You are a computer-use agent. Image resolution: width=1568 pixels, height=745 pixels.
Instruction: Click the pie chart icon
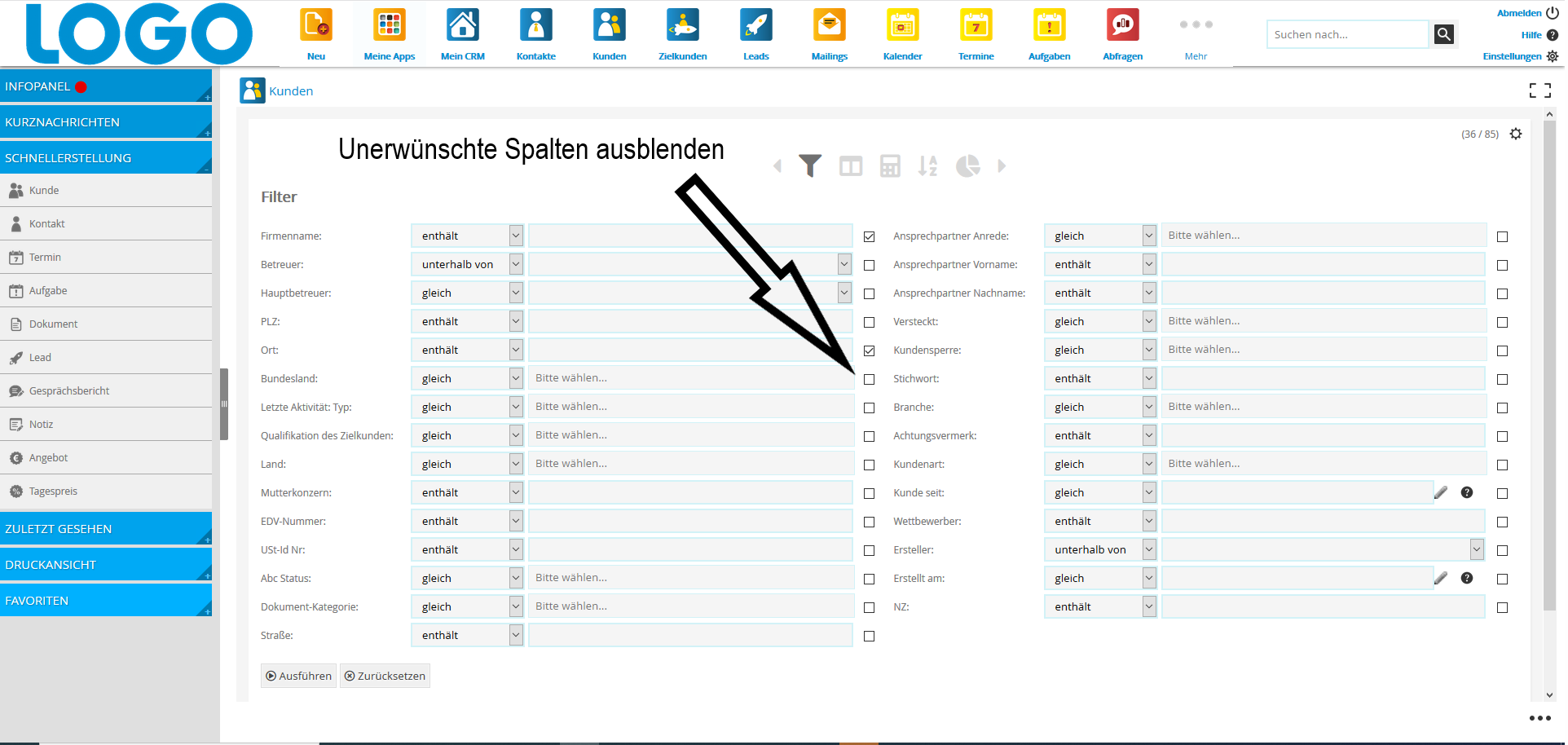(967, 166)
